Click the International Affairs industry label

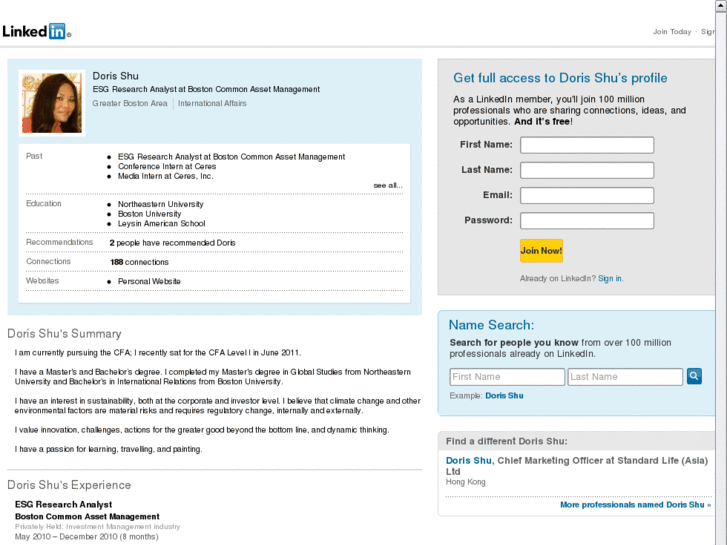212,103
